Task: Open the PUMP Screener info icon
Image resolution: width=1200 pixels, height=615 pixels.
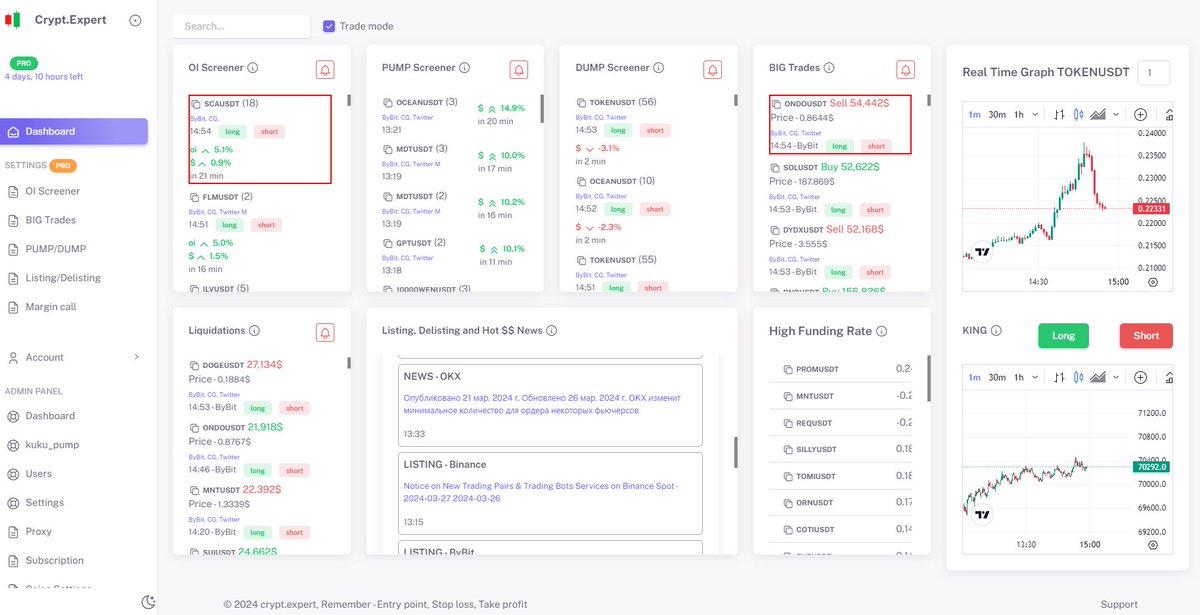Action: [x=466, y=68]
